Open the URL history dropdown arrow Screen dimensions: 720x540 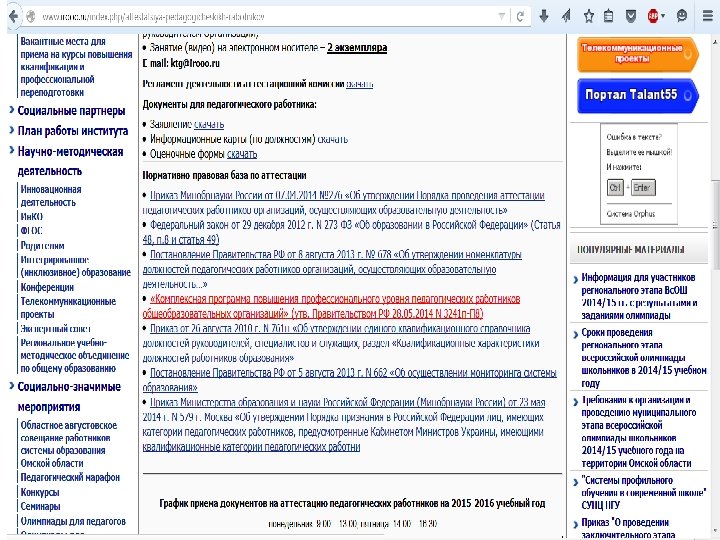[501, 17]
